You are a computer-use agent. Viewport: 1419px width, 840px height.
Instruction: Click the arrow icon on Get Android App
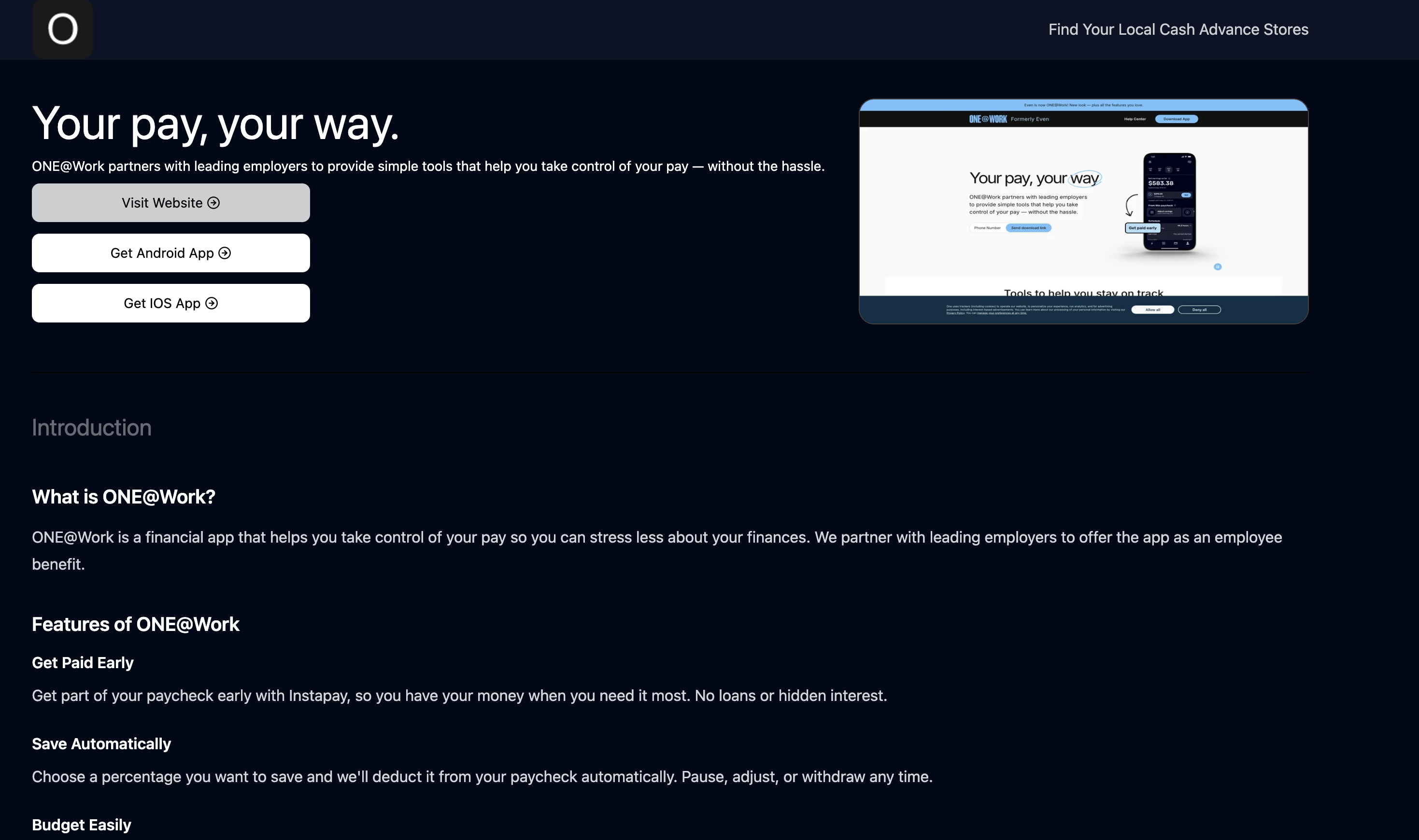[x=225, y=253]
